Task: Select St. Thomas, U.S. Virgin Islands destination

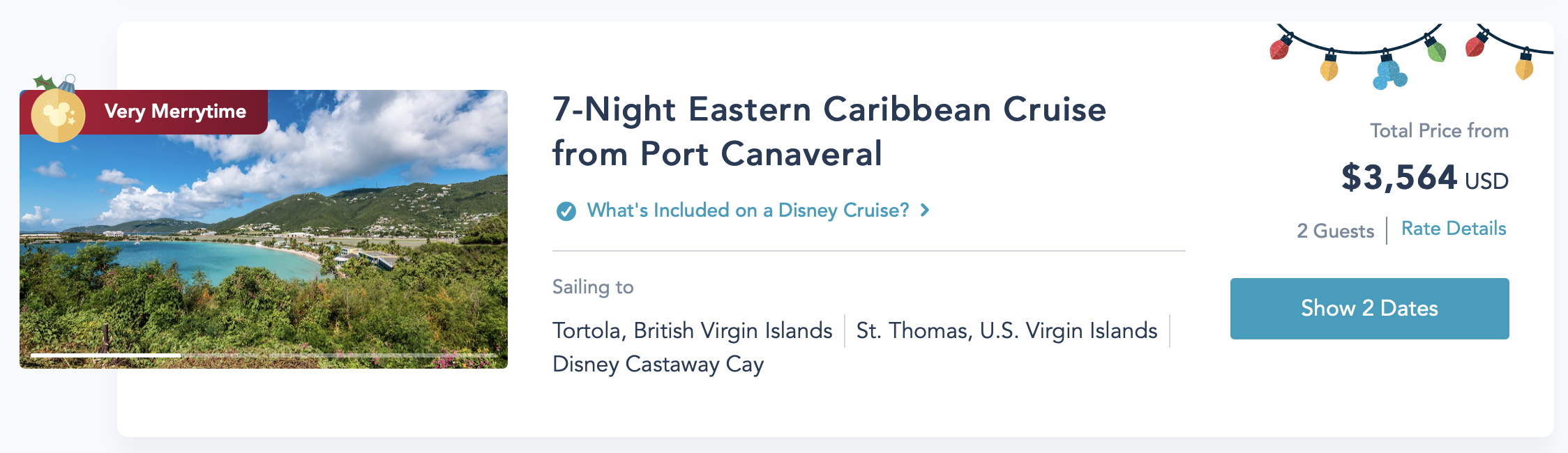Action: pyautogui.click(x=1007, y=330)
